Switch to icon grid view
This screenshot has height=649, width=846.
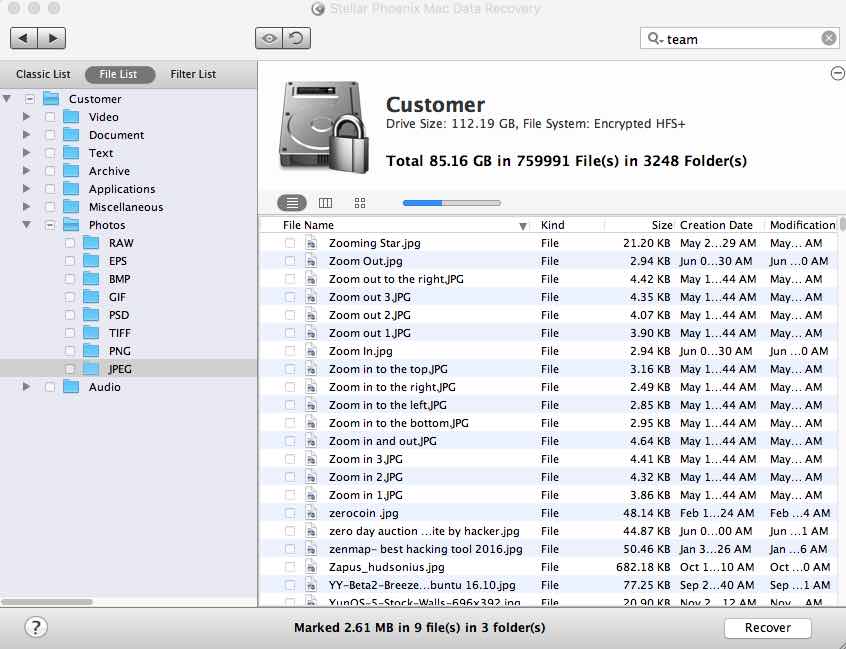click(360, 203)
